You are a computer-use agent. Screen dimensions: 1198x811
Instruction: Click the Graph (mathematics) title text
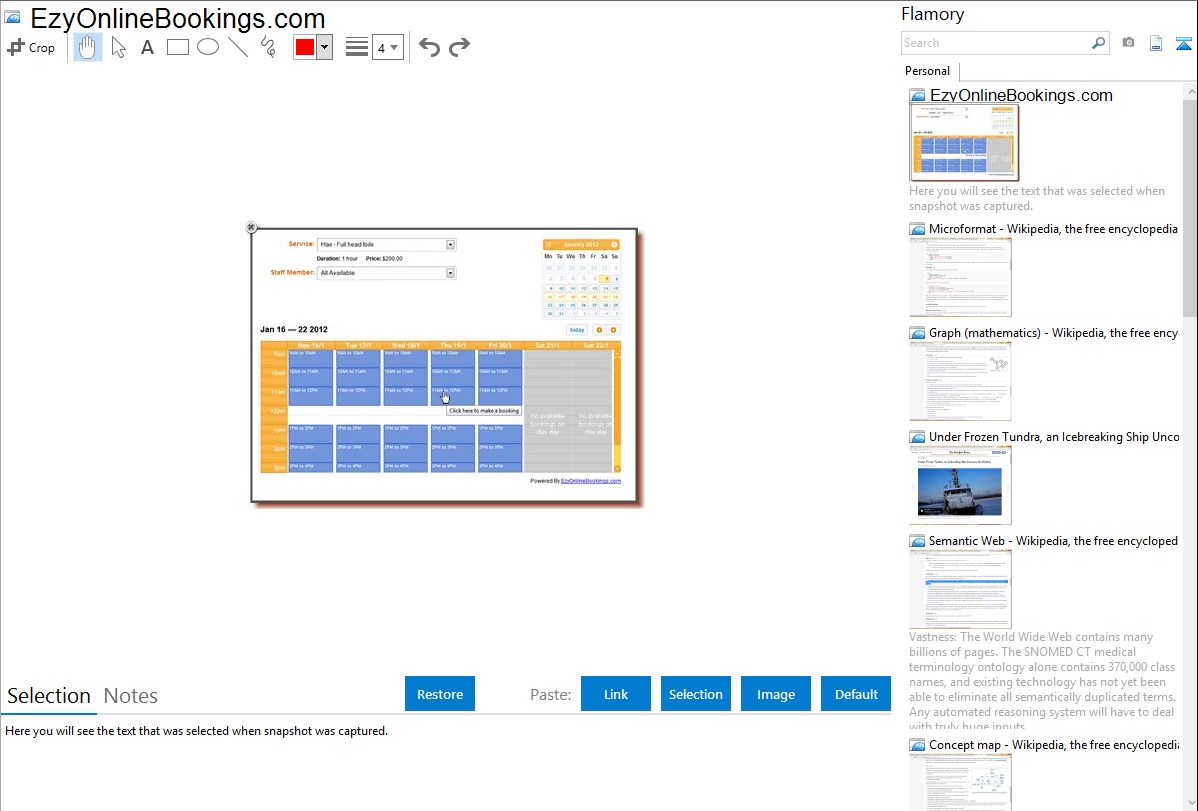1053,333
